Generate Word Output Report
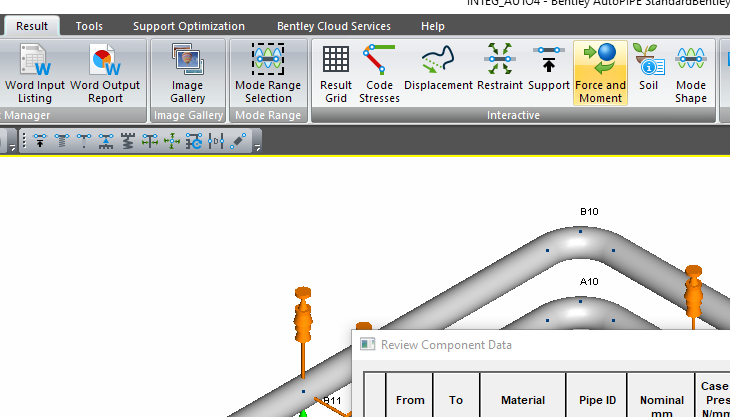Viewport: 730px width, 417px height. (x=105, y=73)
